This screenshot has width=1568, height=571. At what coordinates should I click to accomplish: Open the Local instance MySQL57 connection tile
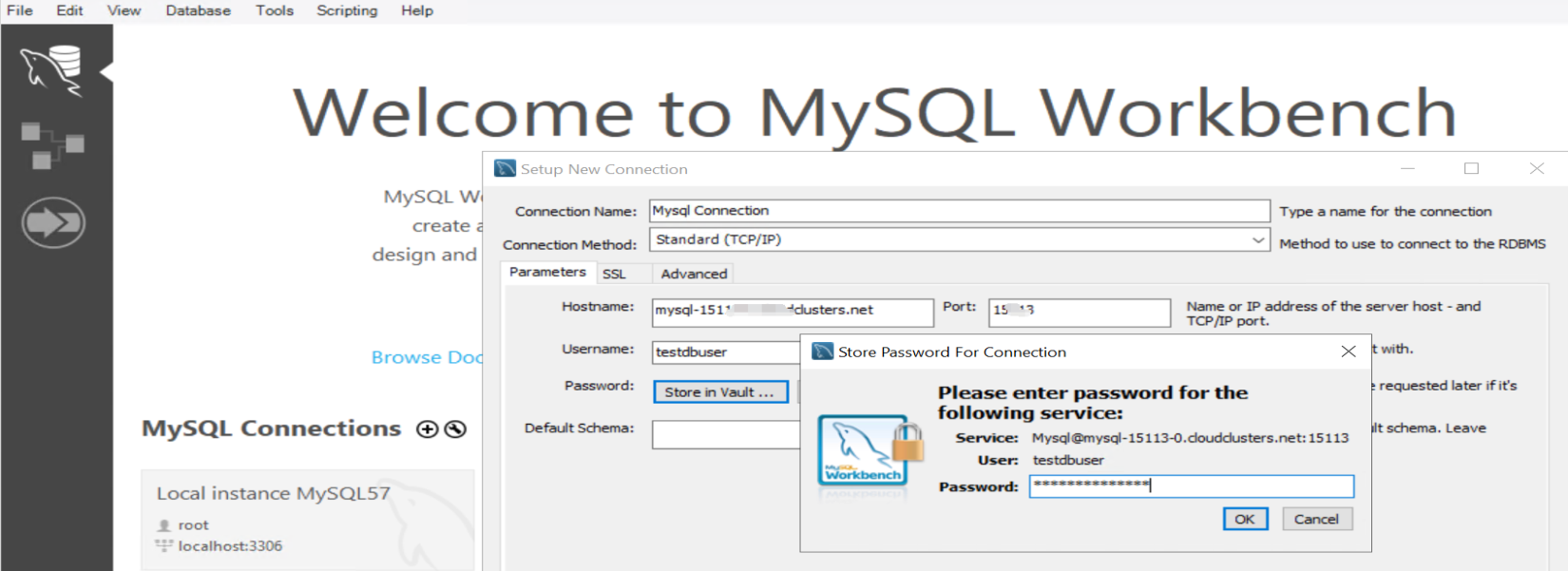click(x=308, y=520)
